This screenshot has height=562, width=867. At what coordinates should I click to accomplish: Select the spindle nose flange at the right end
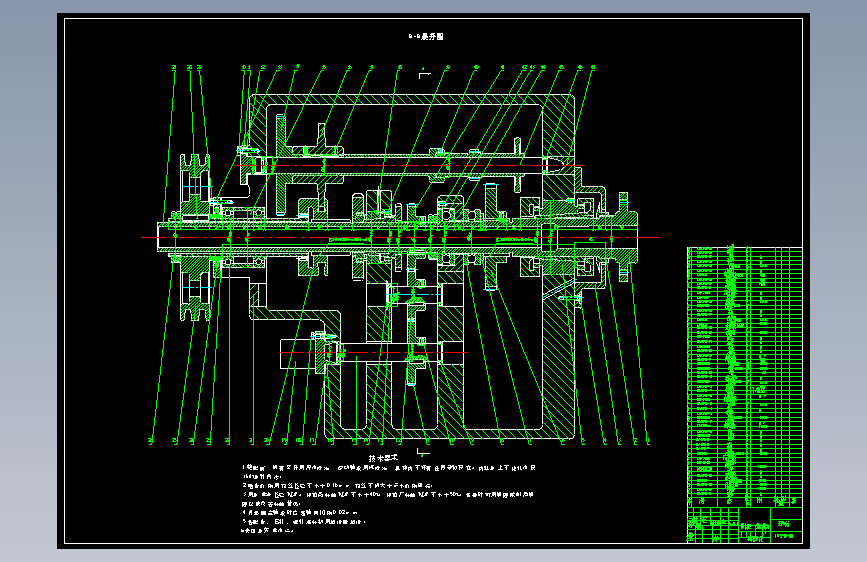(x=624, y=237)
